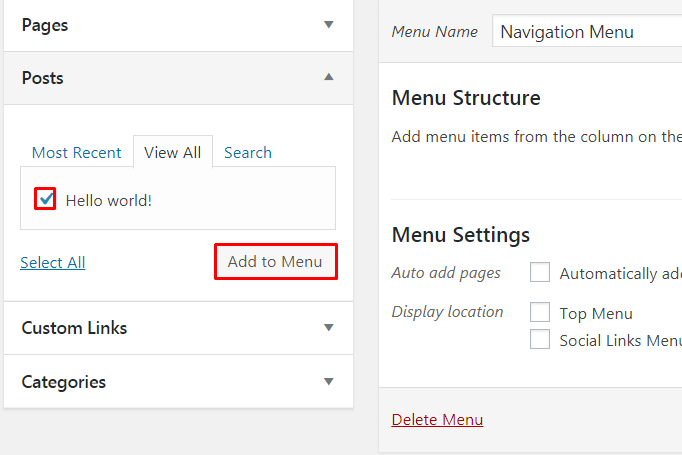
Task: Open the Search tab in Posts
Action: click(x=248, y=153)
